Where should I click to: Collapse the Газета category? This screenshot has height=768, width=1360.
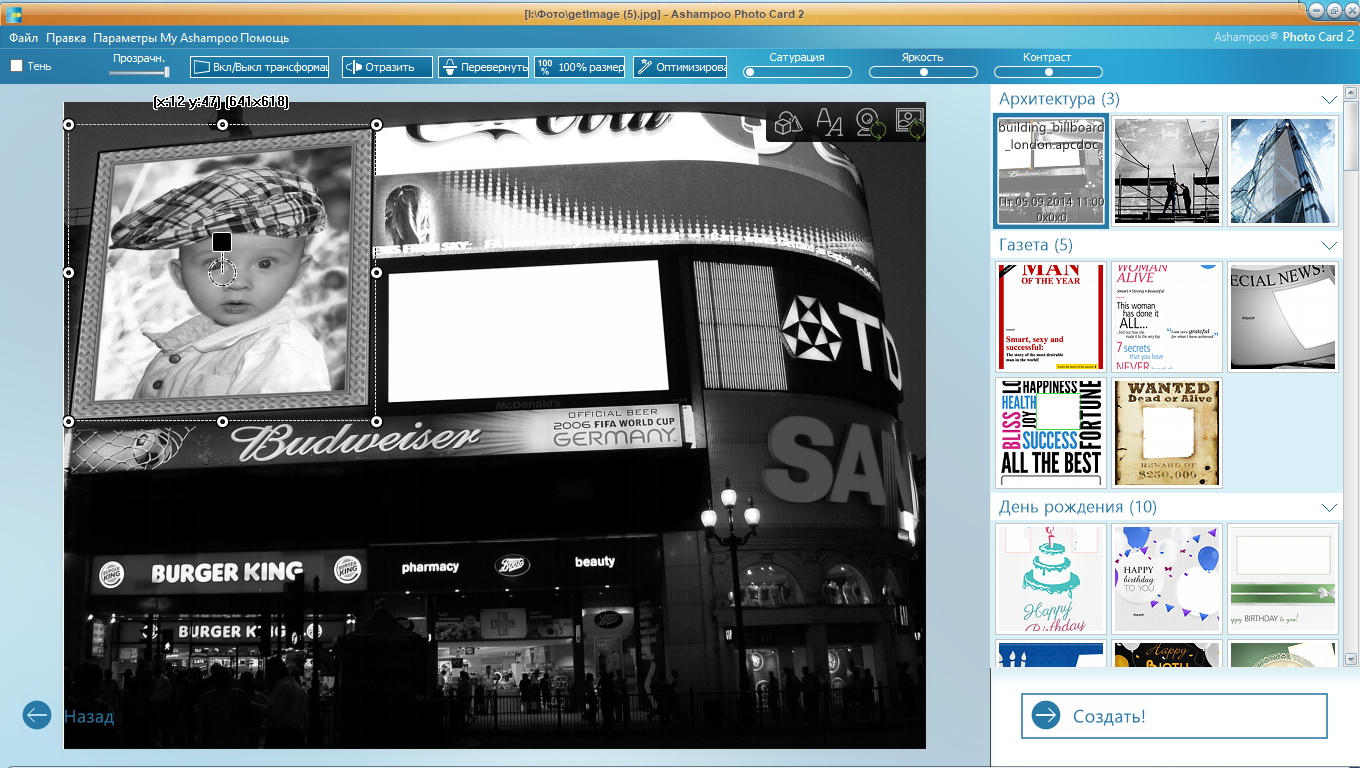[x=1329, y=245]
